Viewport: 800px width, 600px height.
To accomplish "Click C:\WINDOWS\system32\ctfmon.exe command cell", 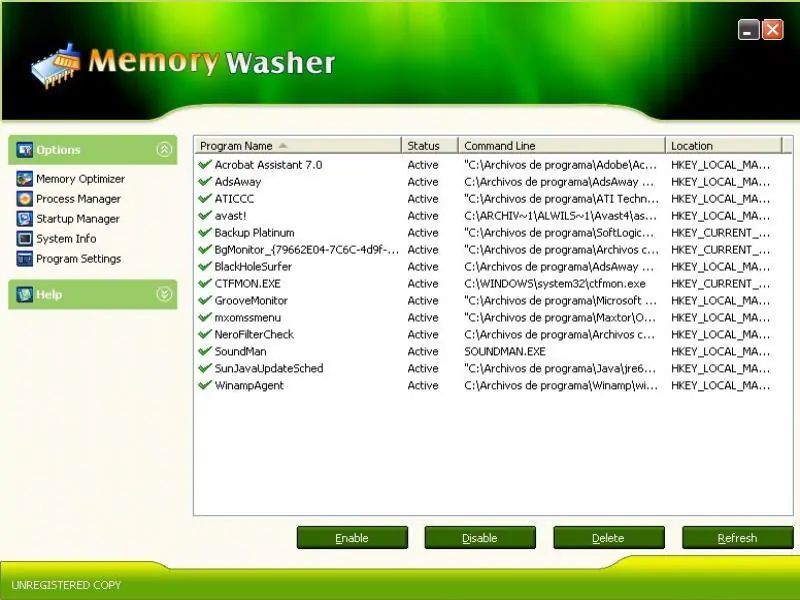I will pyautogui.click(x=555, y=284).
